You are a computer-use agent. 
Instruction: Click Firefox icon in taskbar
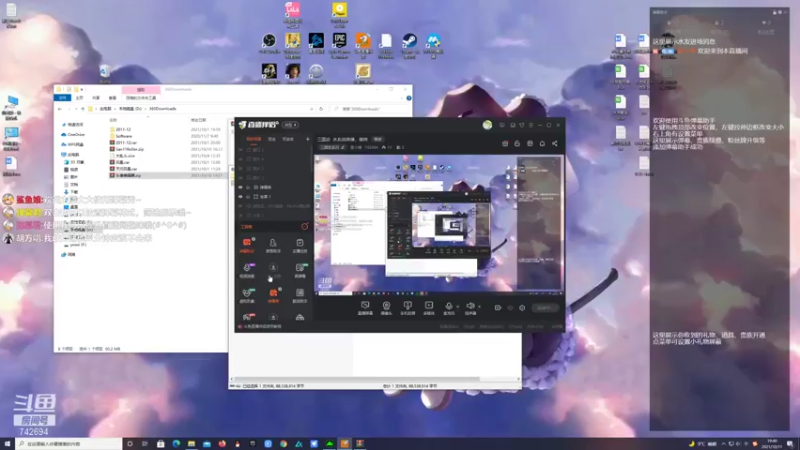(222, 444)
